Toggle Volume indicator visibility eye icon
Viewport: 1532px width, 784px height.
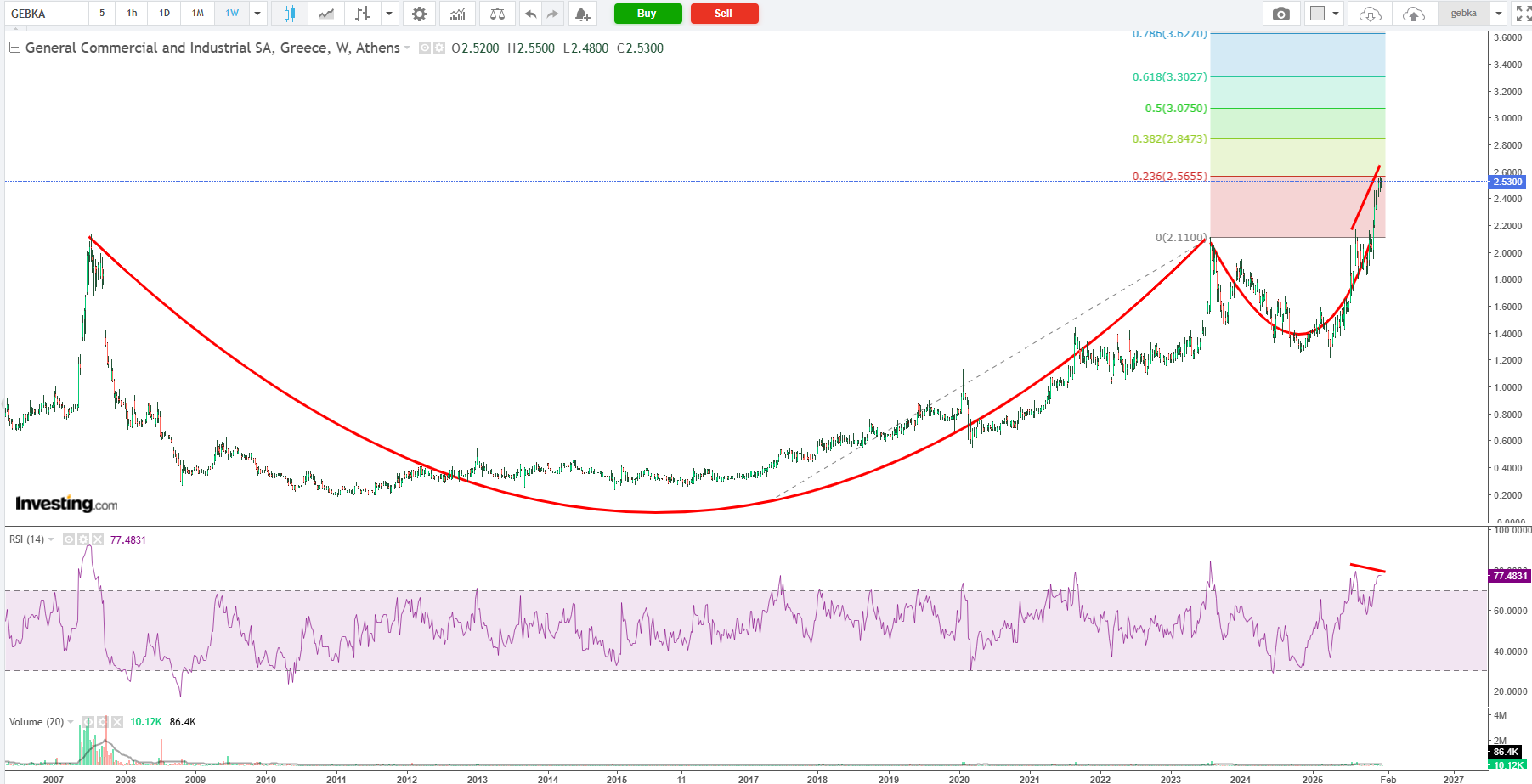pos(88,722)
